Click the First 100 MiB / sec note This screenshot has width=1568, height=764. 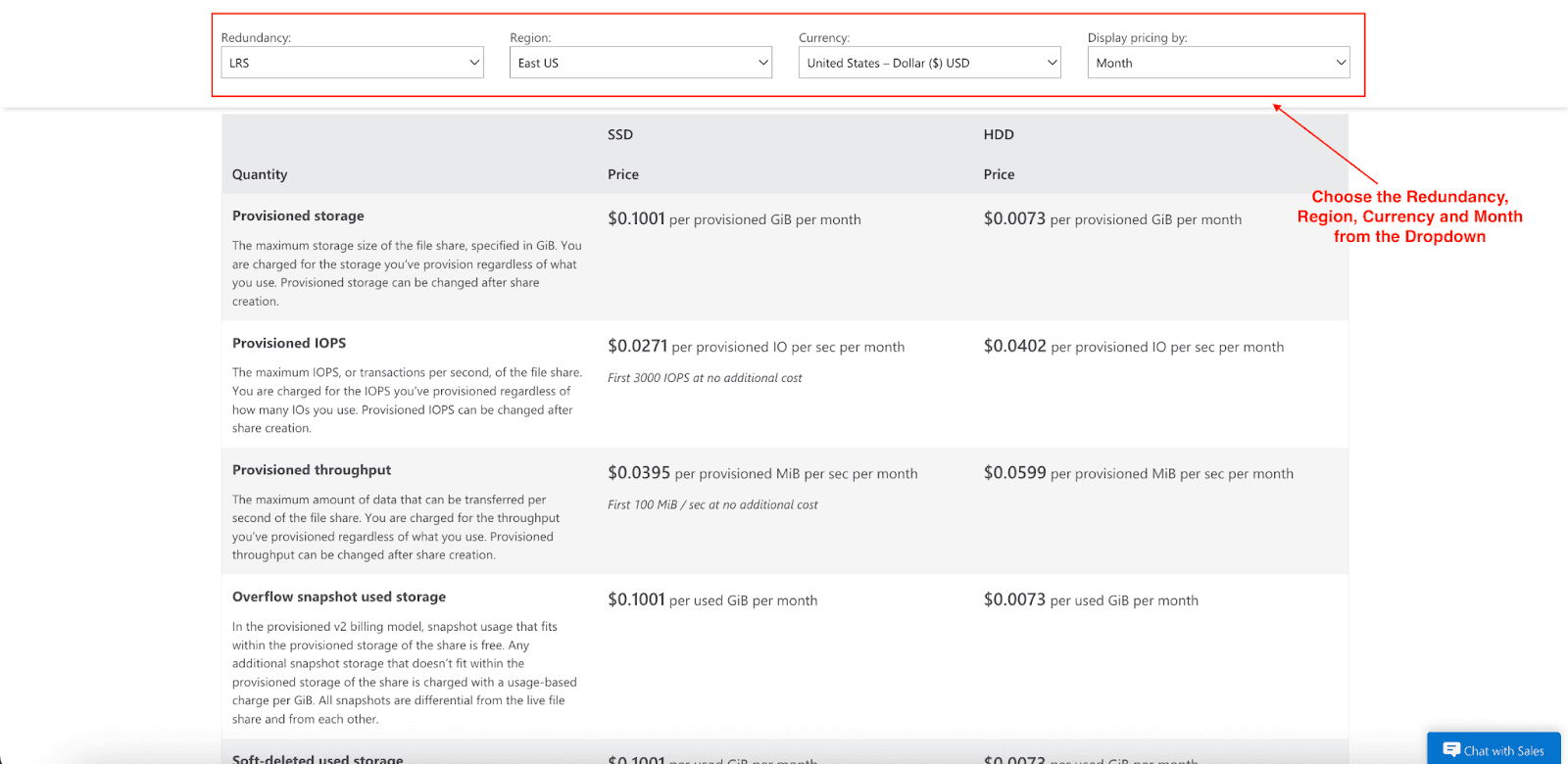[712, 505]
